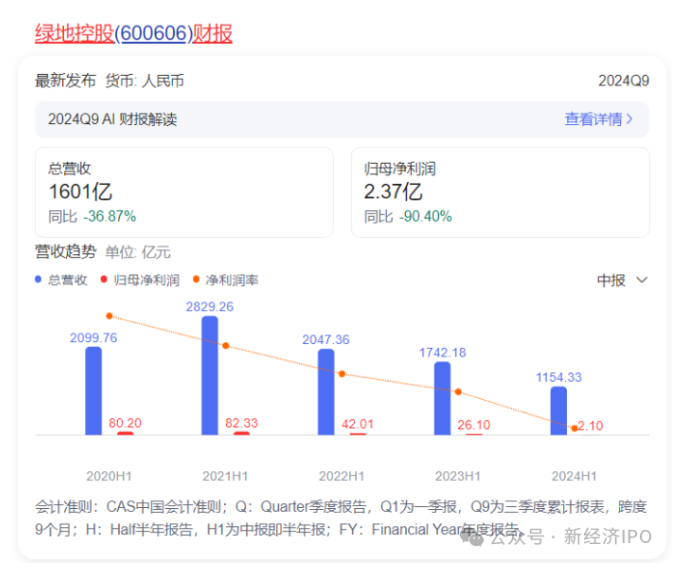This screenshot has width=680, height=569.
Task: Click the 1742.18 revenue value label
Action: click(442, 353)
